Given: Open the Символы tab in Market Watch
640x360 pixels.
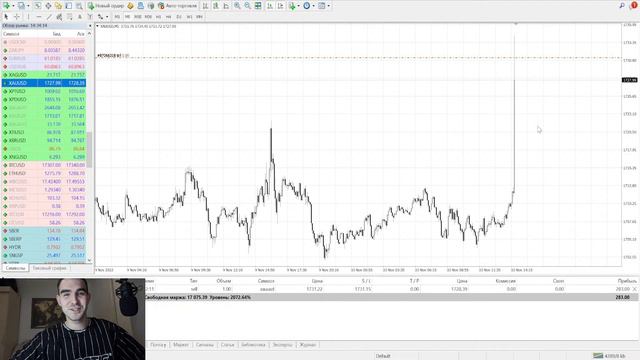Looking at the screenshot, I should pyautogui.click(x=15, y=268).
